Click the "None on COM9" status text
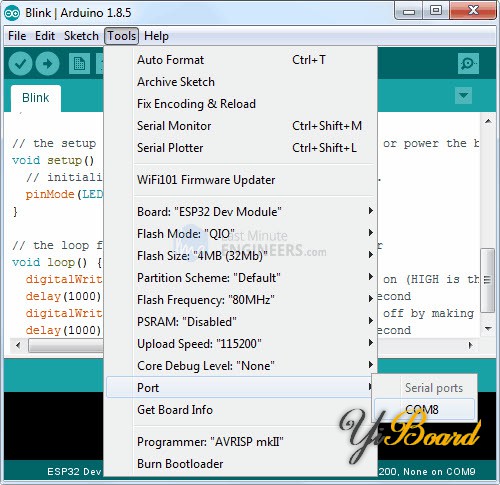This screenshot has width=500, height=485. pos(439,472)
